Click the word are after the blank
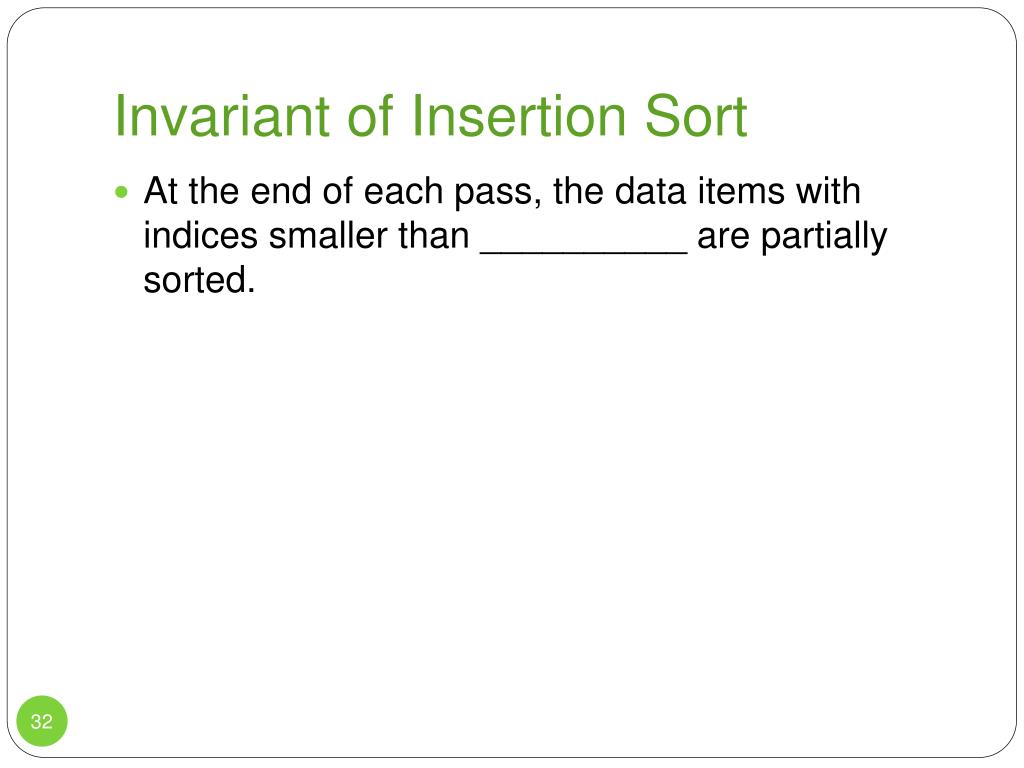This screenshot has height=768, width=1024. [x=724, y=238]
